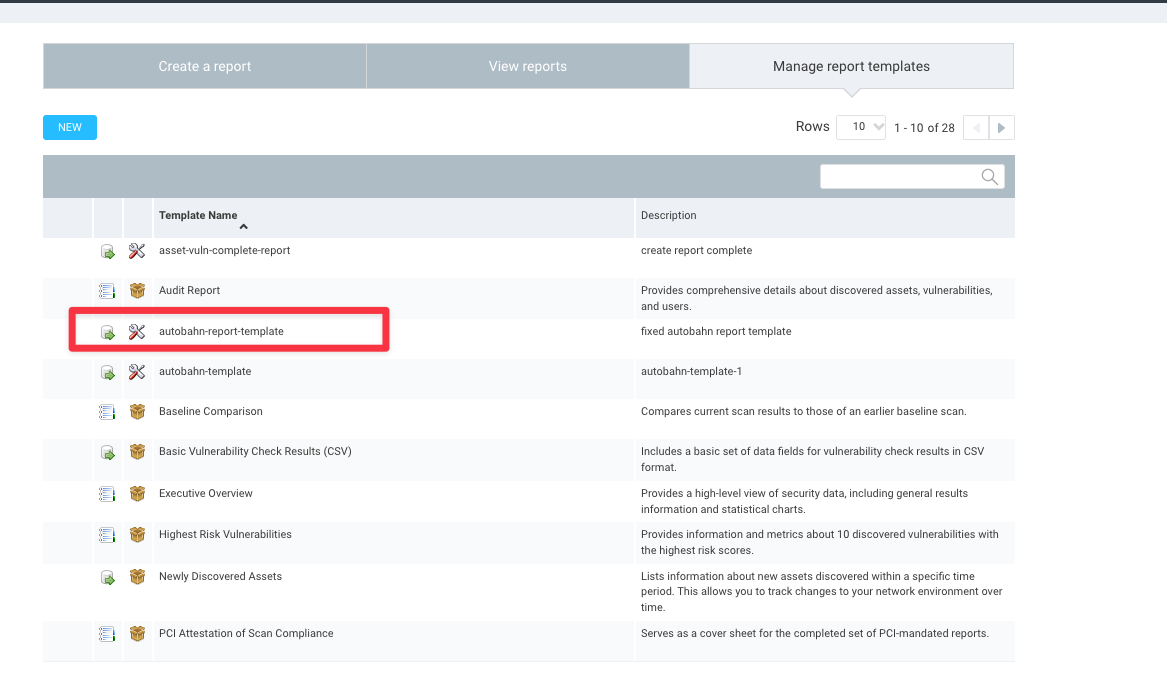Click document icon in Audit Report row
This screenshot has height=698, width=1167.
[107, 291]
